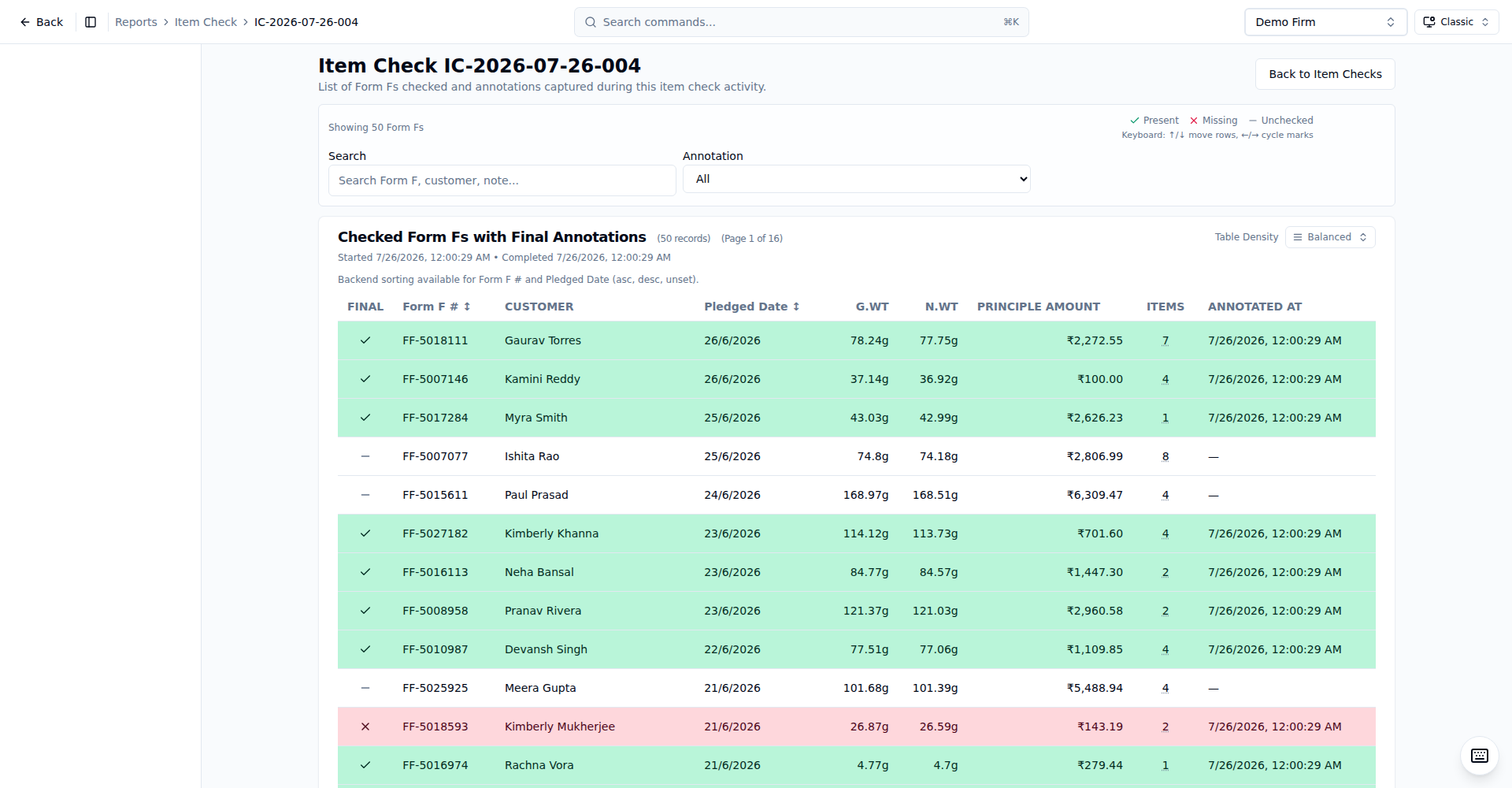Click the IC-2026-07-26-004 breadcrumb

point(306,22)
